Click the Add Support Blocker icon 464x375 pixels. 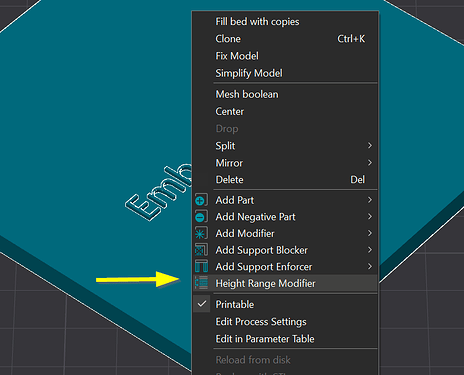click(x=201, y=250)
